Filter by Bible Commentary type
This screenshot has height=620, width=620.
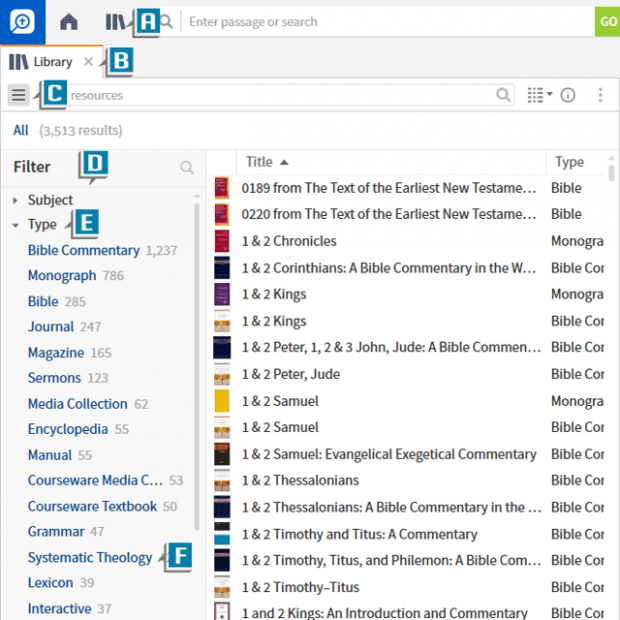tap(83, 251)
